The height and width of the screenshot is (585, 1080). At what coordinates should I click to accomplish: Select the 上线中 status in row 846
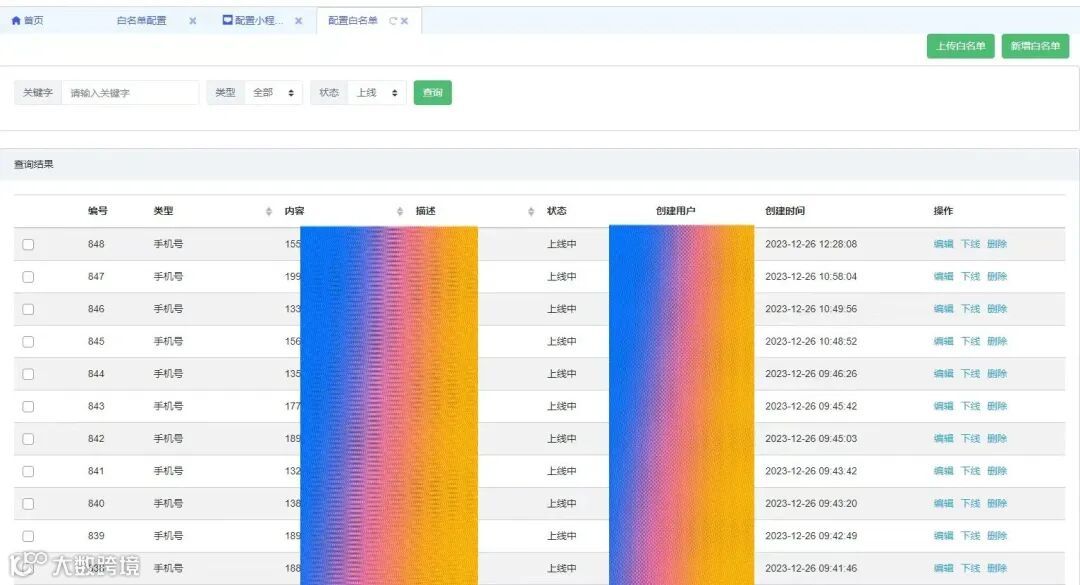point(561,309)
